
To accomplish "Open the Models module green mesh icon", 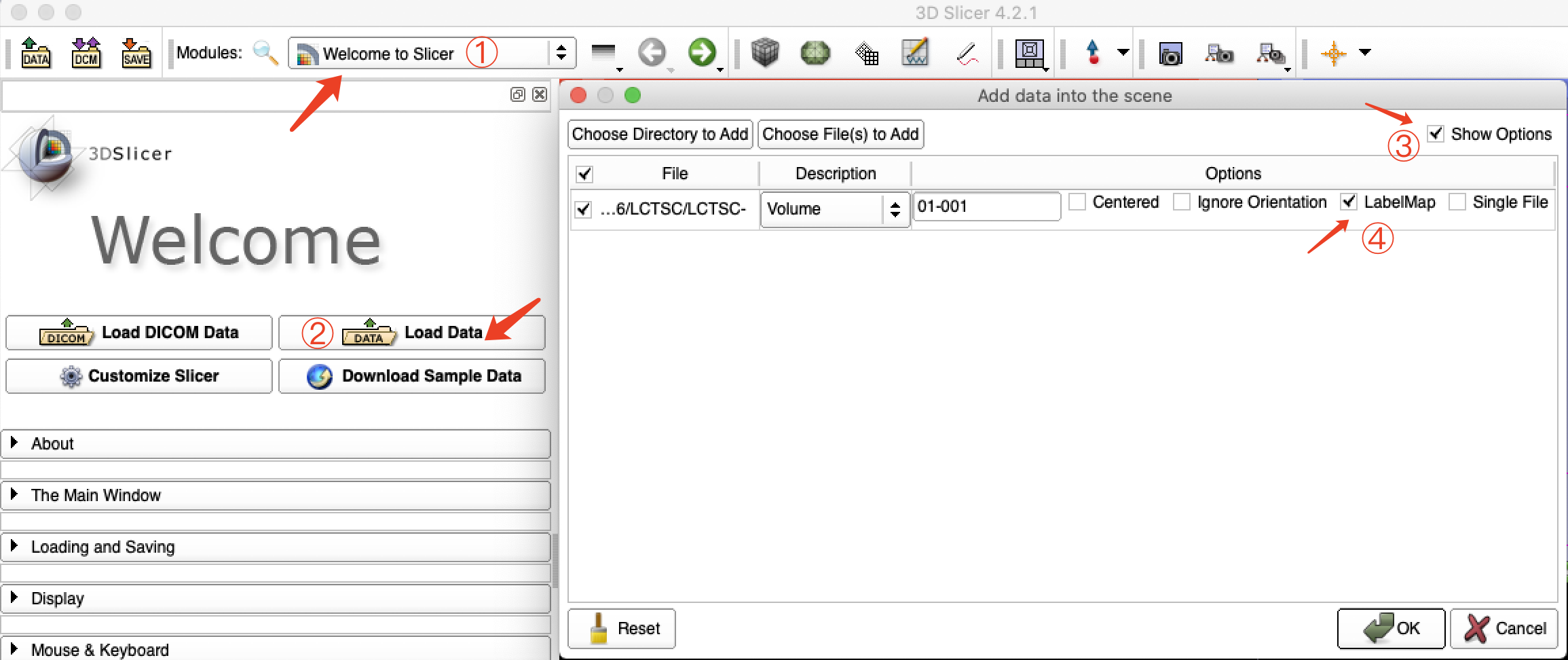I will [815, 53].
